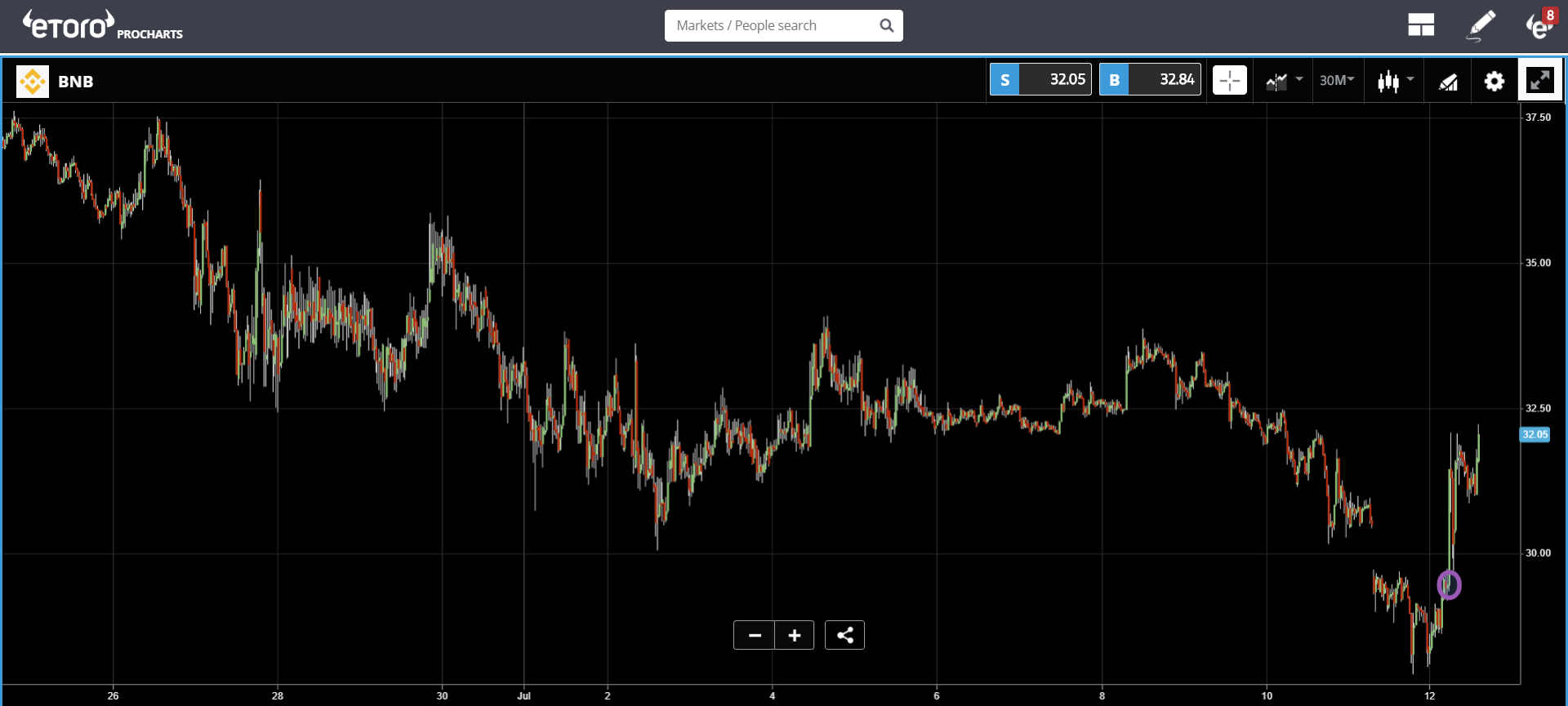Expand the compare/studies chart dropdown

tap(1284, 80)
